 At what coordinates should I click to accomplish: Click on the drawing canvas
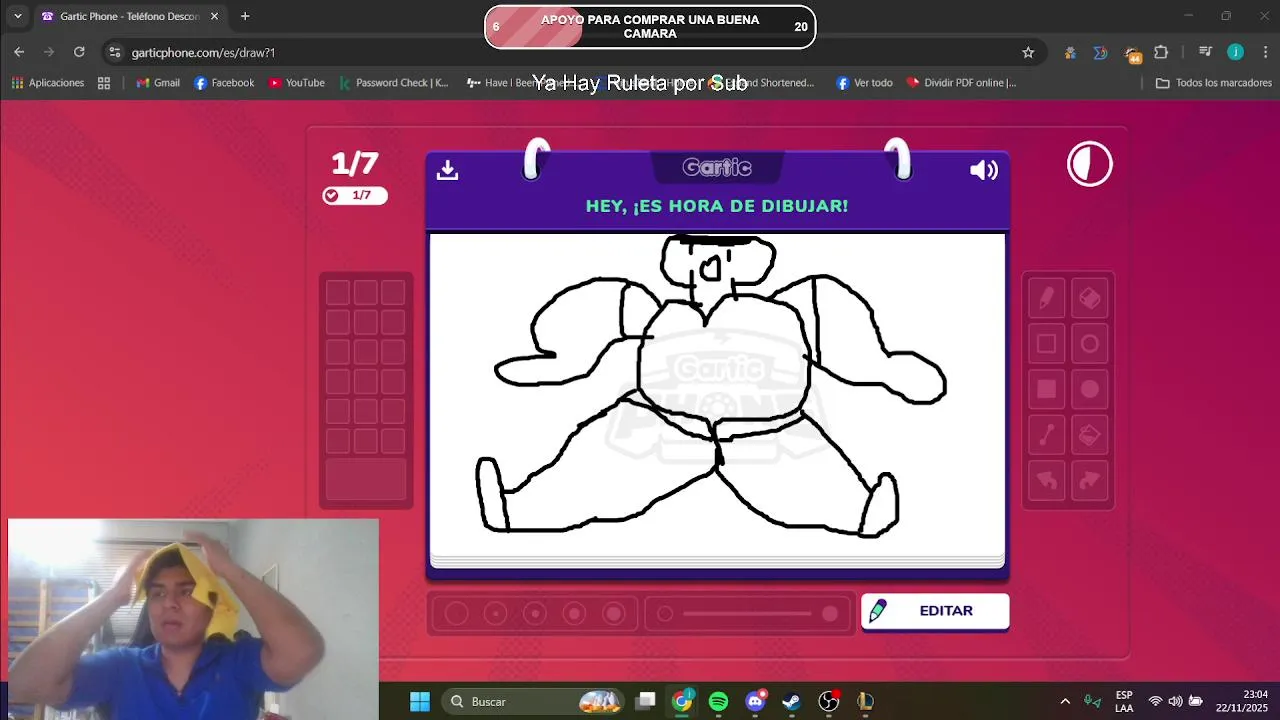(x=717, y=393)
